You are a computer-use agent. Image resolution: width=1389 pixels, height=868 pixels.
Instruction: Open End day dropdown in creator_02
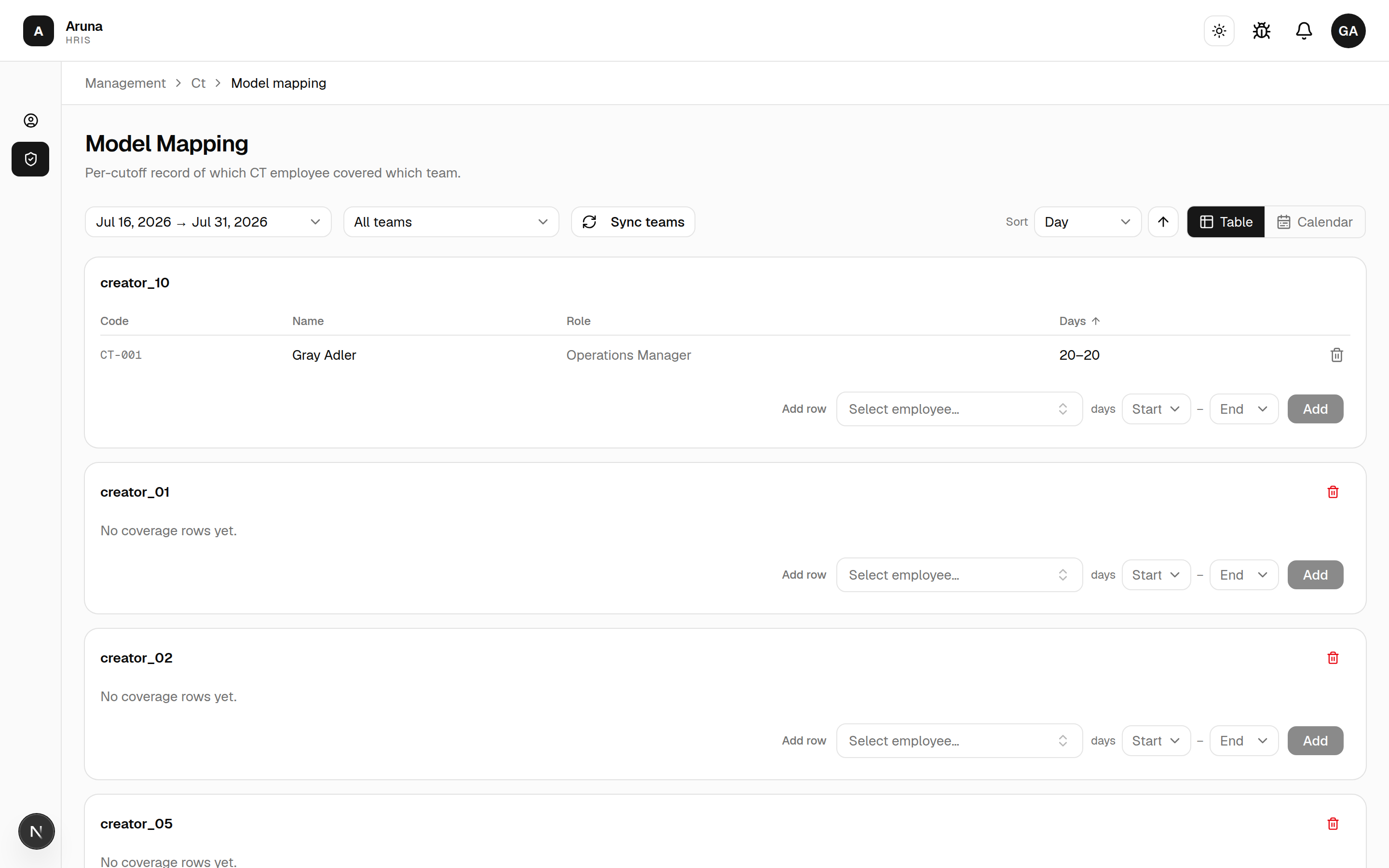[1244, 741]
